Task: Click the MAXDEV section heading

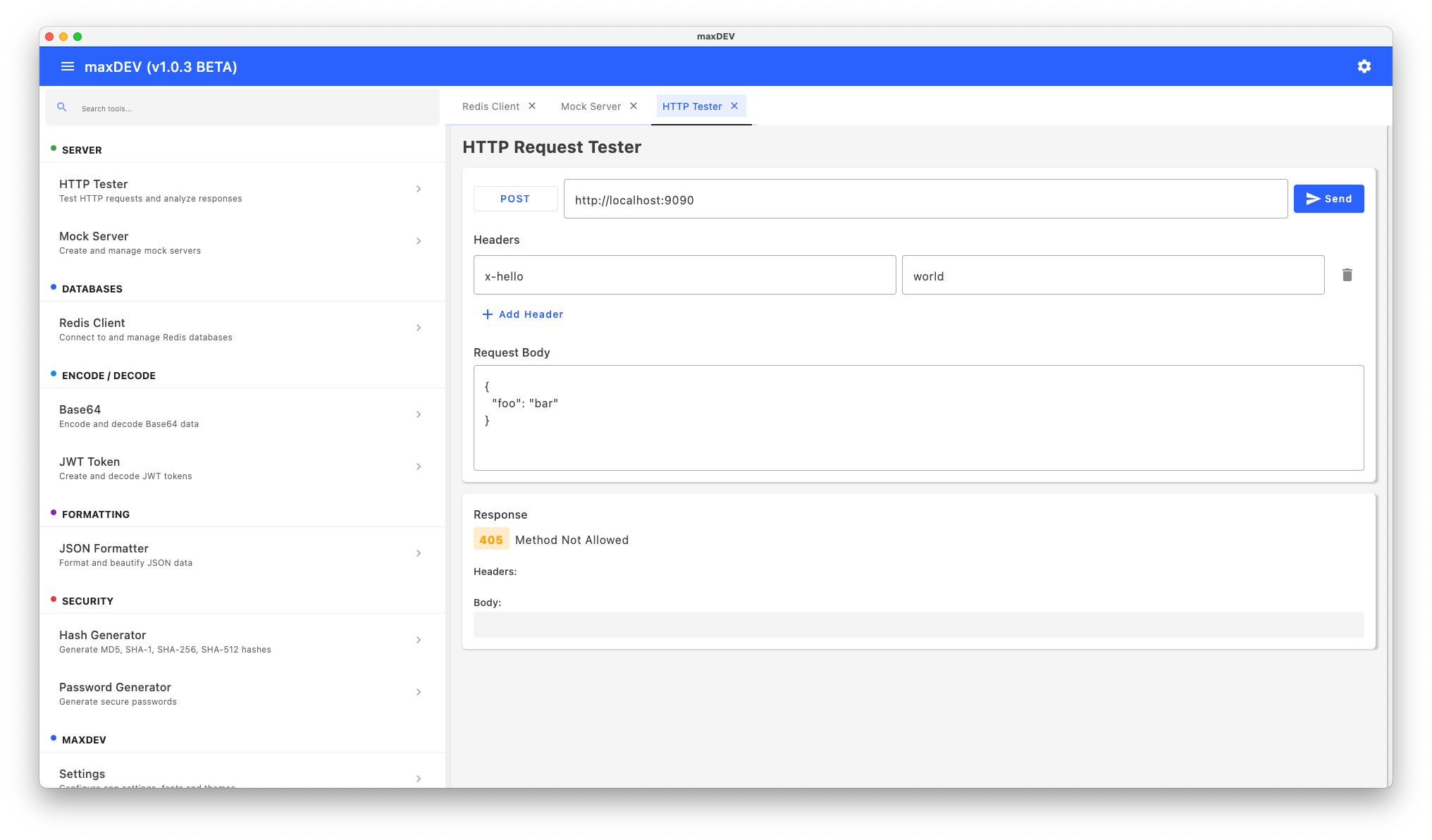Action: point(84,740)
